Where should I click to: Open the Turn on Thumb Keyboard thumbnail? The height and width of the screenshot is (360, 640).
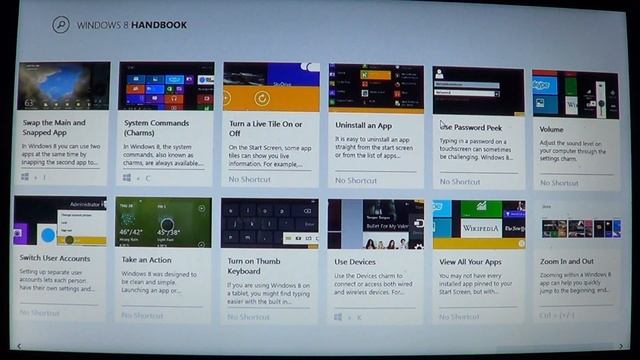269,224
